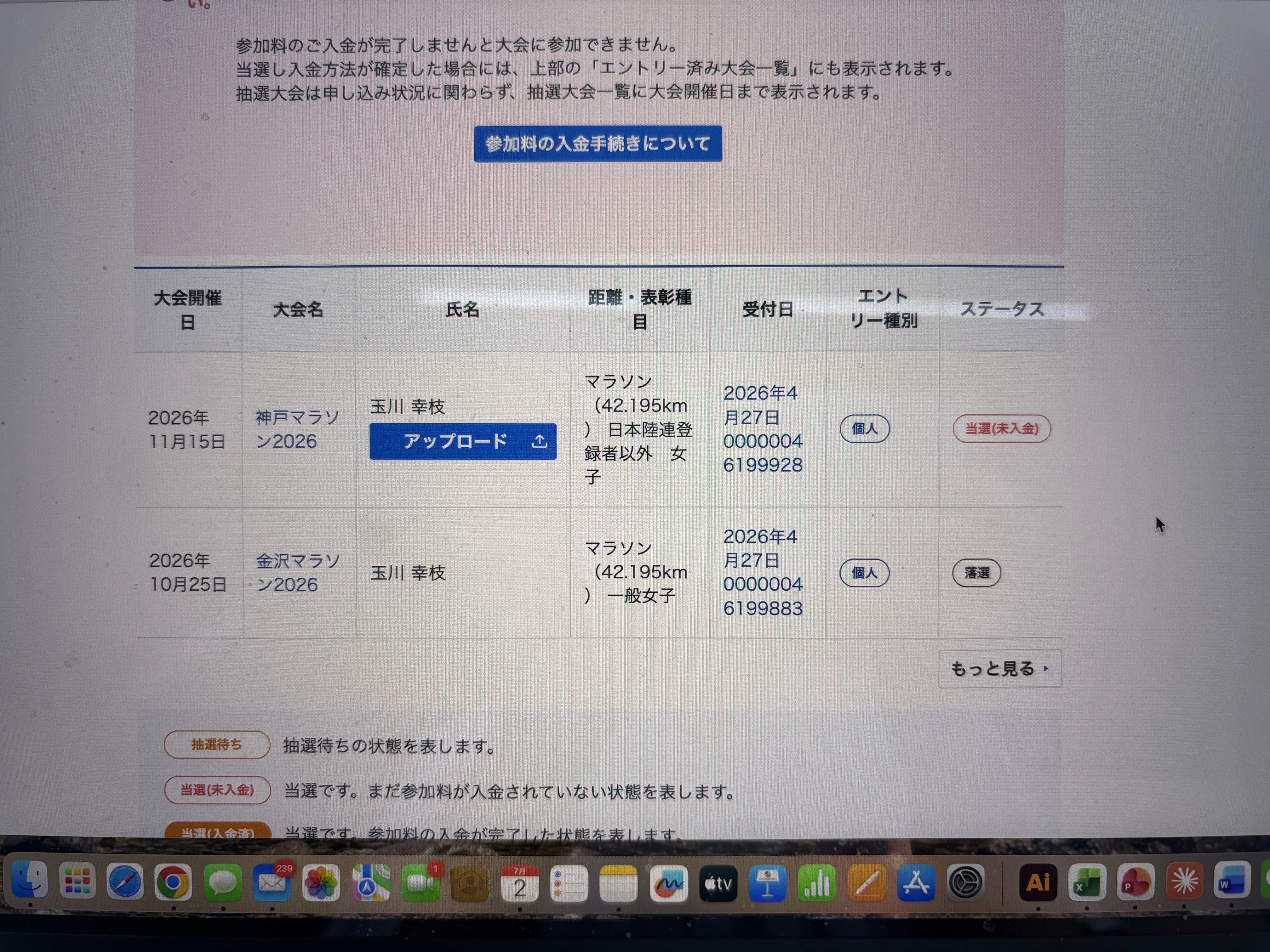Launch Safari from the dock
Viewport: 1270px width, 952px height.
coord(125,881)
